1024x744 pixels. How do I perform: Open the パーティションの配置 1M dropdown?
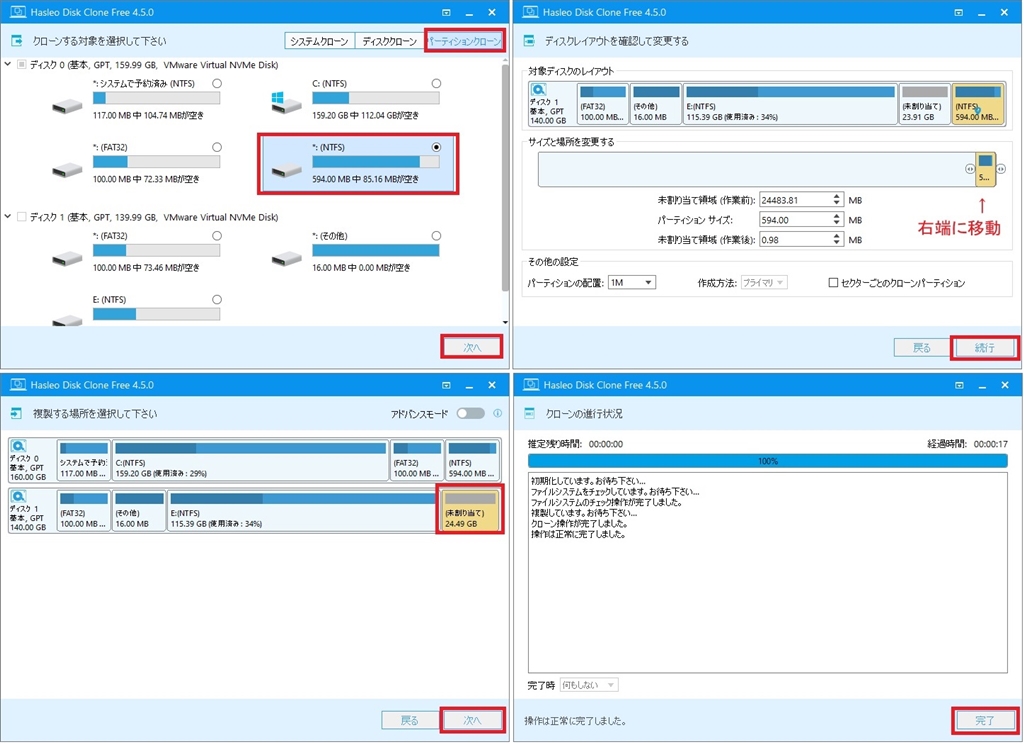click(632, 283)
